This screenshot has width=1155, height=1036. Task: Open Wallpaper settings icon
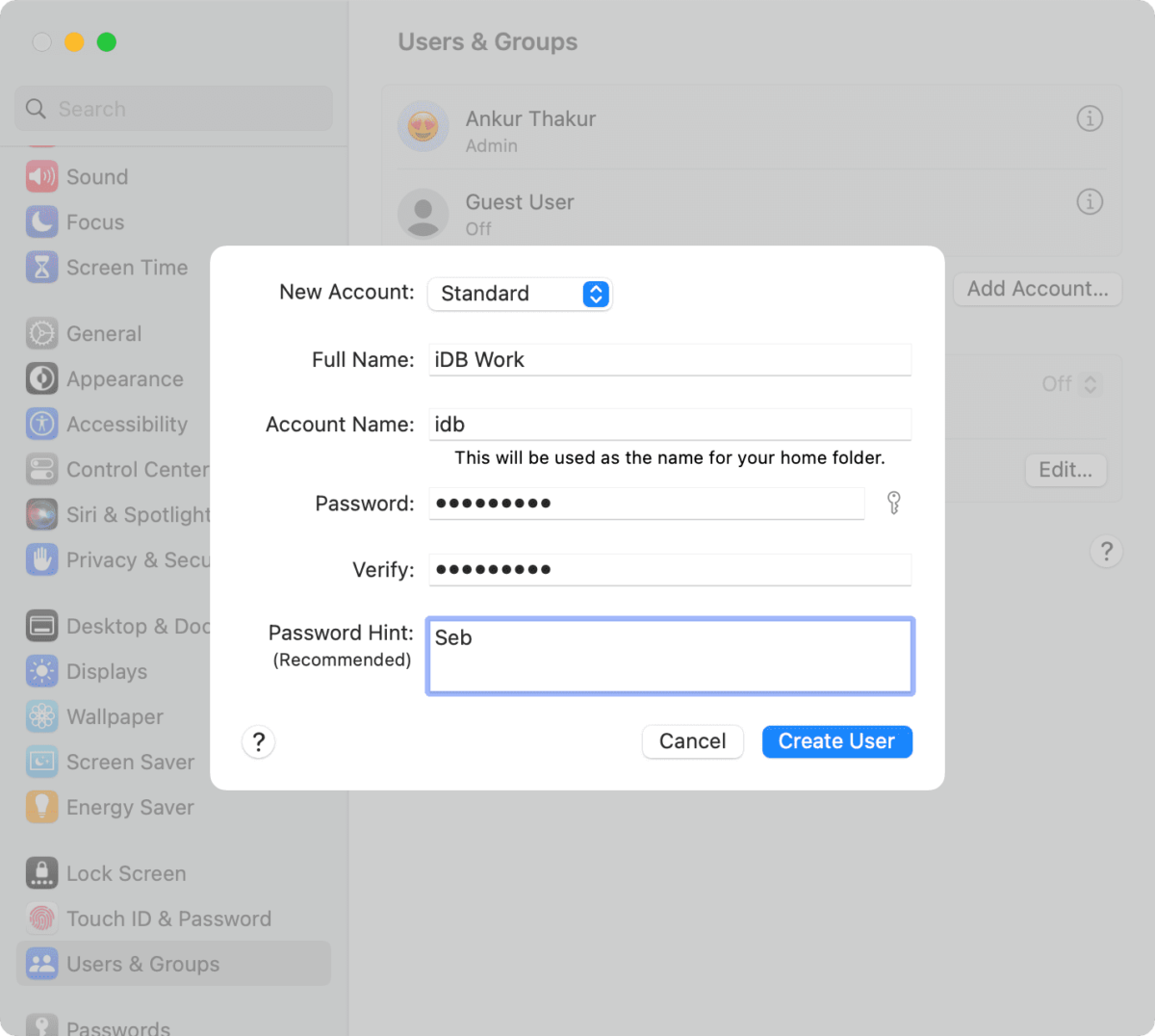(41, 717)
